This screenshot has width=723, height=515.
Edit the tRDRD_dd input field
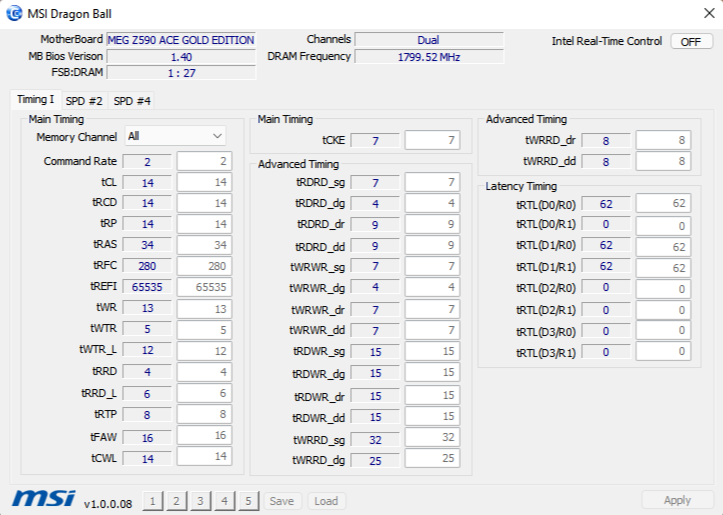click(x=433, y=245)
